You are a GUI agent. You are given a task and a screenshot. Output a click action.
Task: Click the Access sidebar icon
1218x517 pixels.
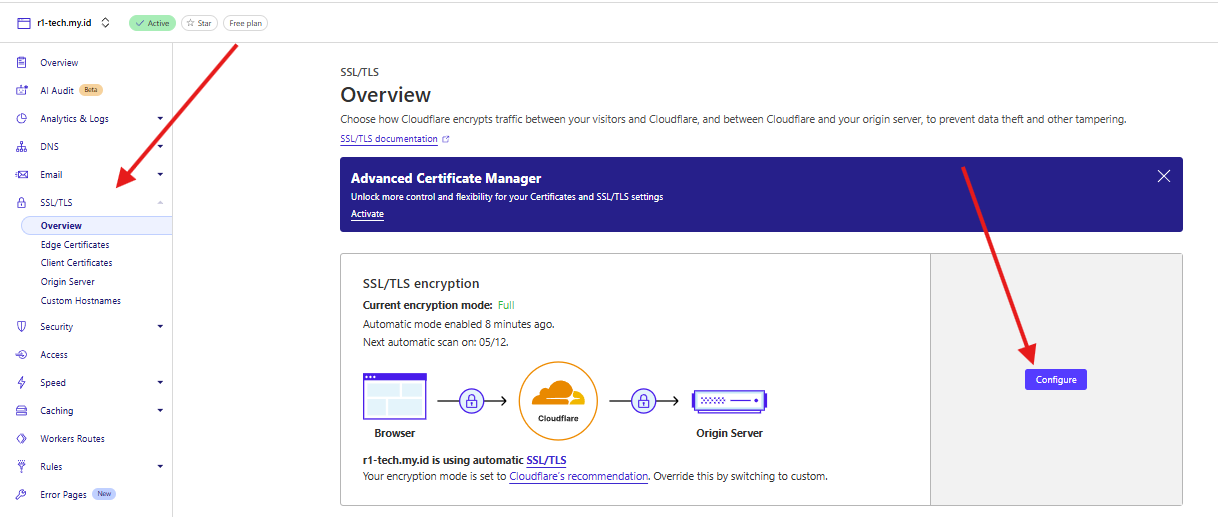[22, 355]
